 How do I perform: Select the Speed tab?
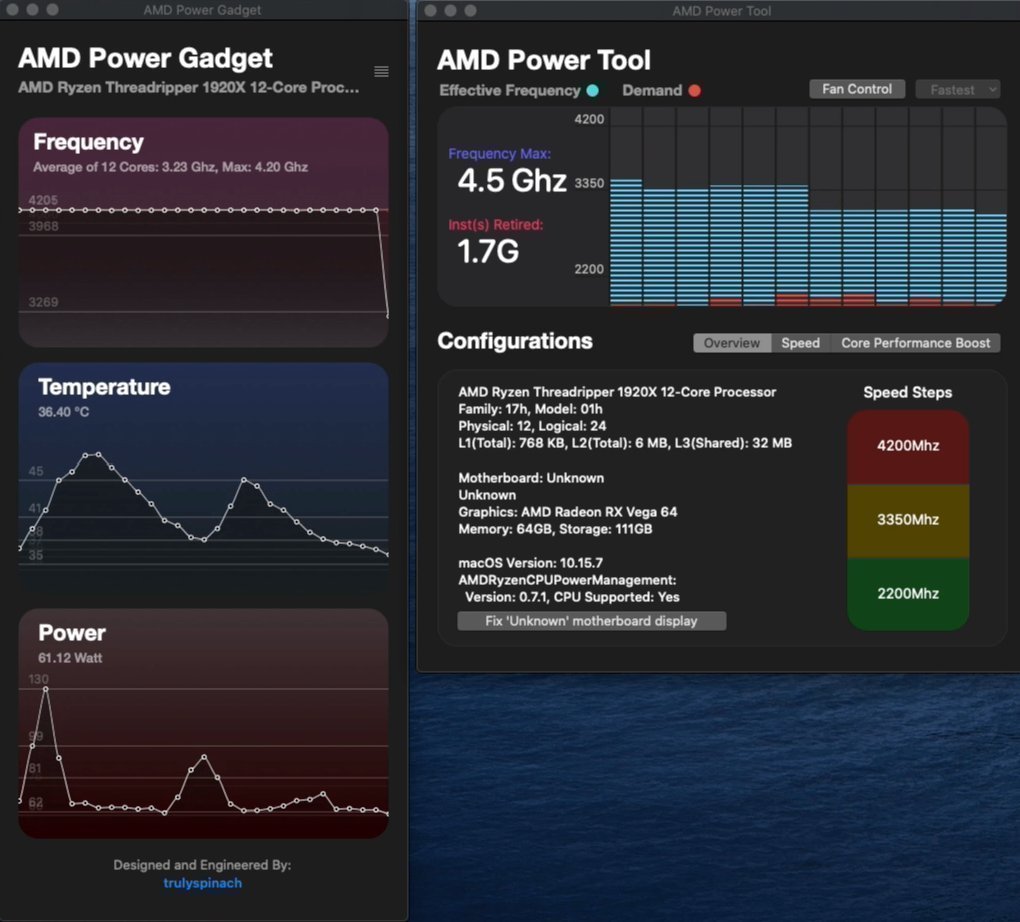tap(800, 343)
